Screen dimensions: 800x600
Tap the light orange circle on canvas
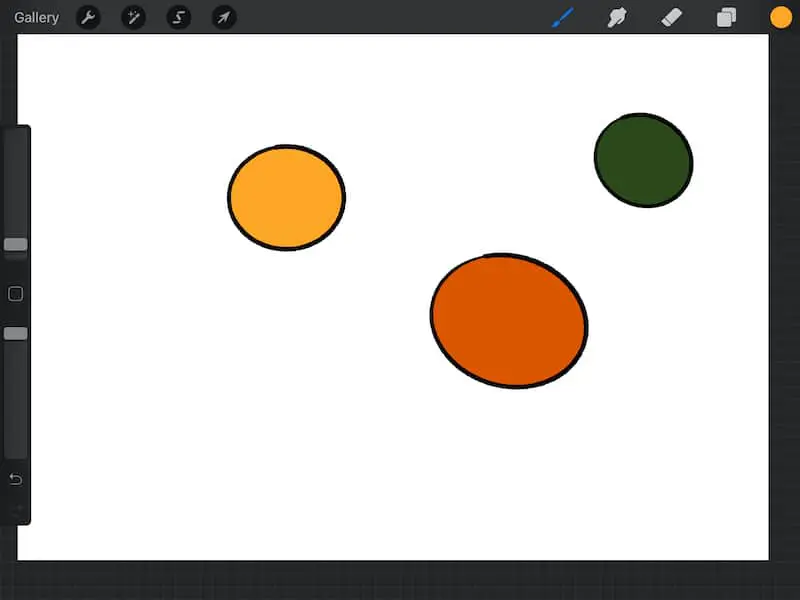coord(286,198)
